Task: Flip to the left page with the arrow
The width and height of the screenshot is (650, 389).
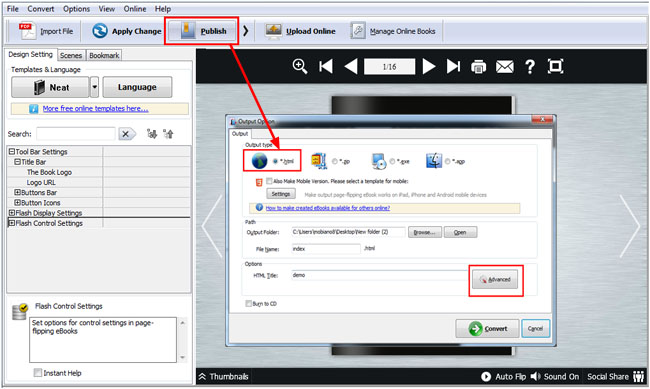Action: point(212,226)
